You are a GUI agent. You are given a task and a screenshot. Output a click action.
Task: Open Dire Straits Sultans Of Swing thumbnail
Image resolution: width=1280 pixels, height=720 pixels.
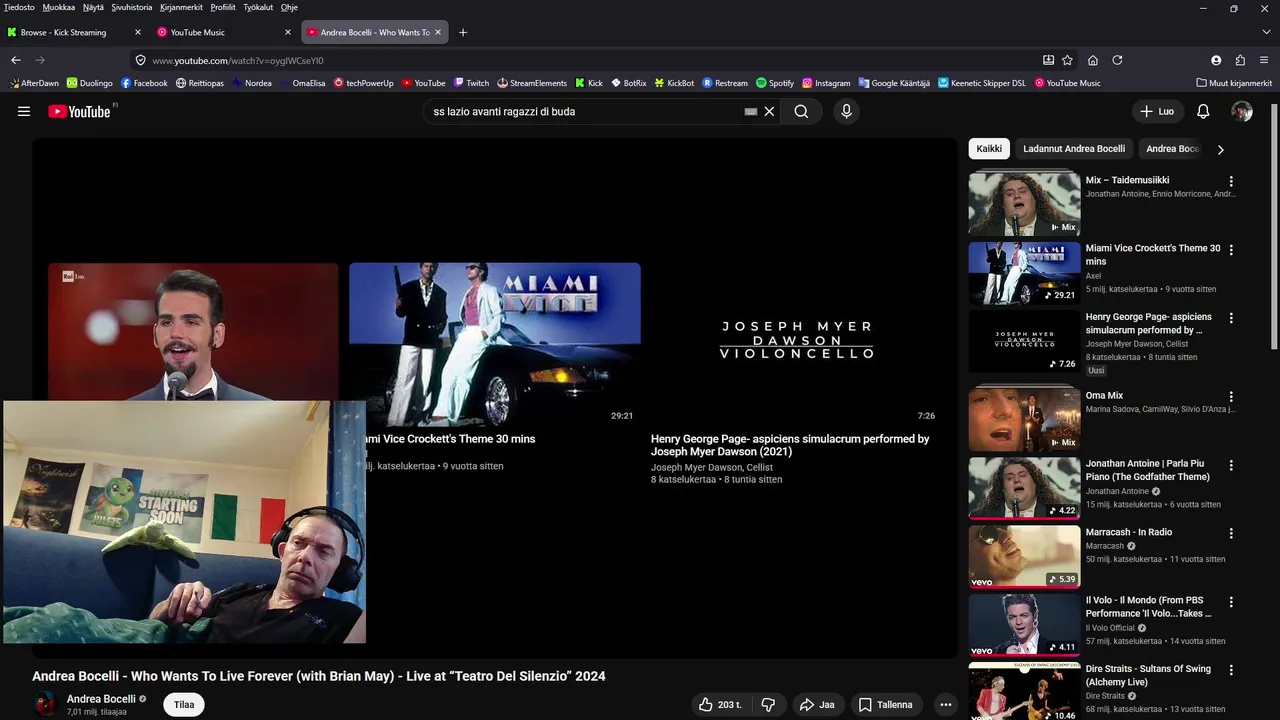point(1024,691)
